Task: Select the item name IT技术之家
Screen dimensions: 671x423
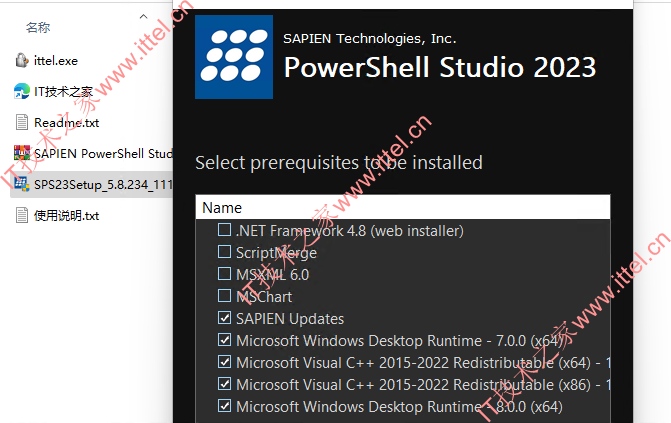Action: 63,92
